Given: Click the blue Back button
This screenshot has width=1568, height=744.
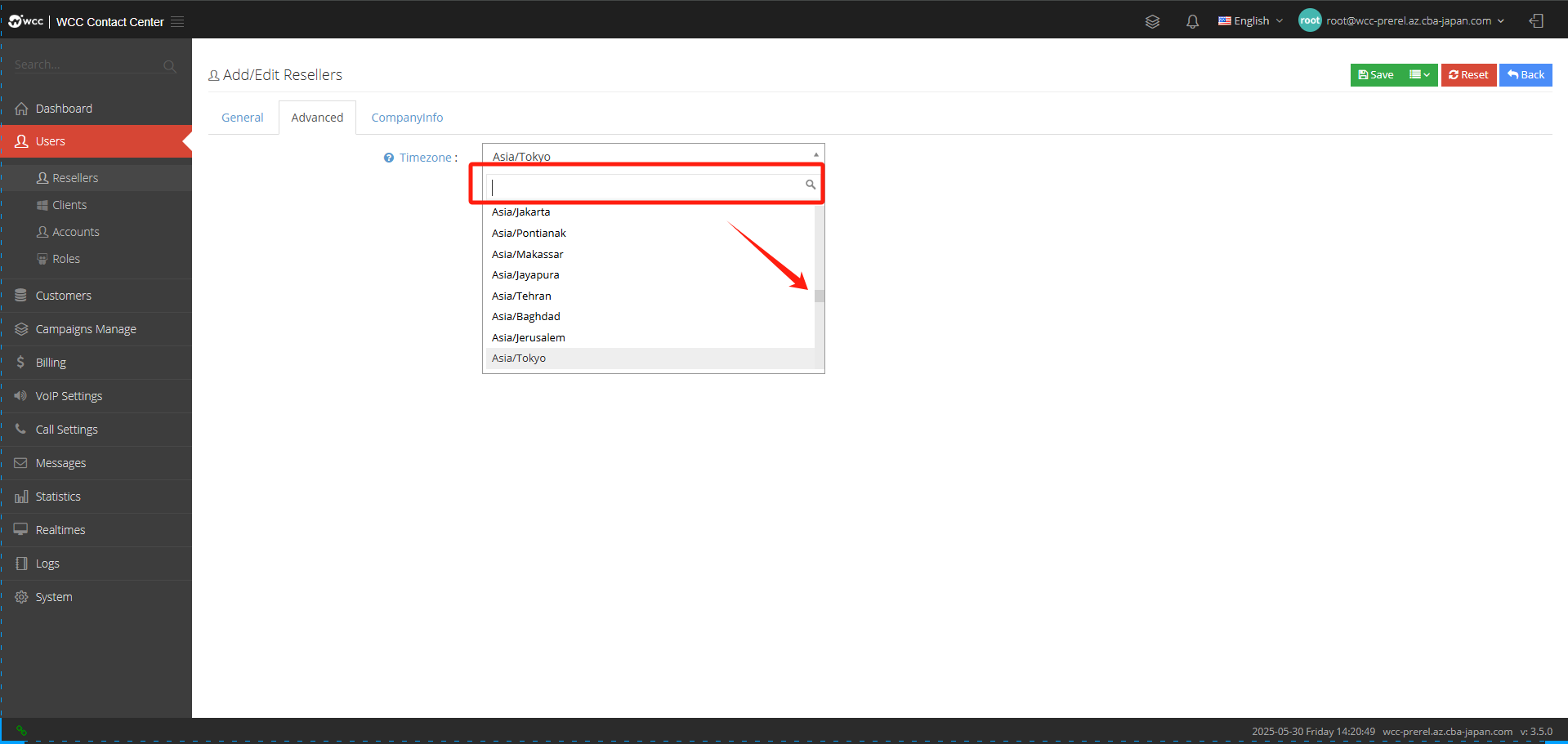Looking at the screenshot, I should [1526, 75].
